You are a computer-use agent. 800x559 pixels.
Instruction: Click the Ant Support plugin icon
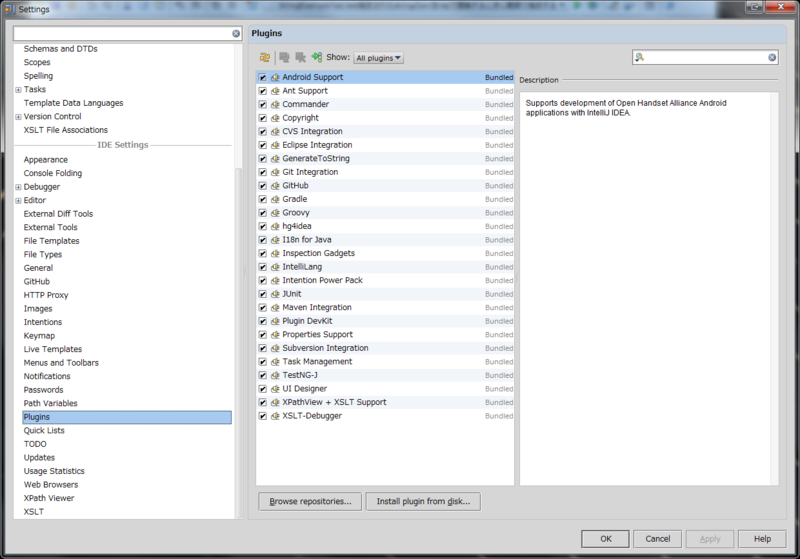click(x=275, y=91)
